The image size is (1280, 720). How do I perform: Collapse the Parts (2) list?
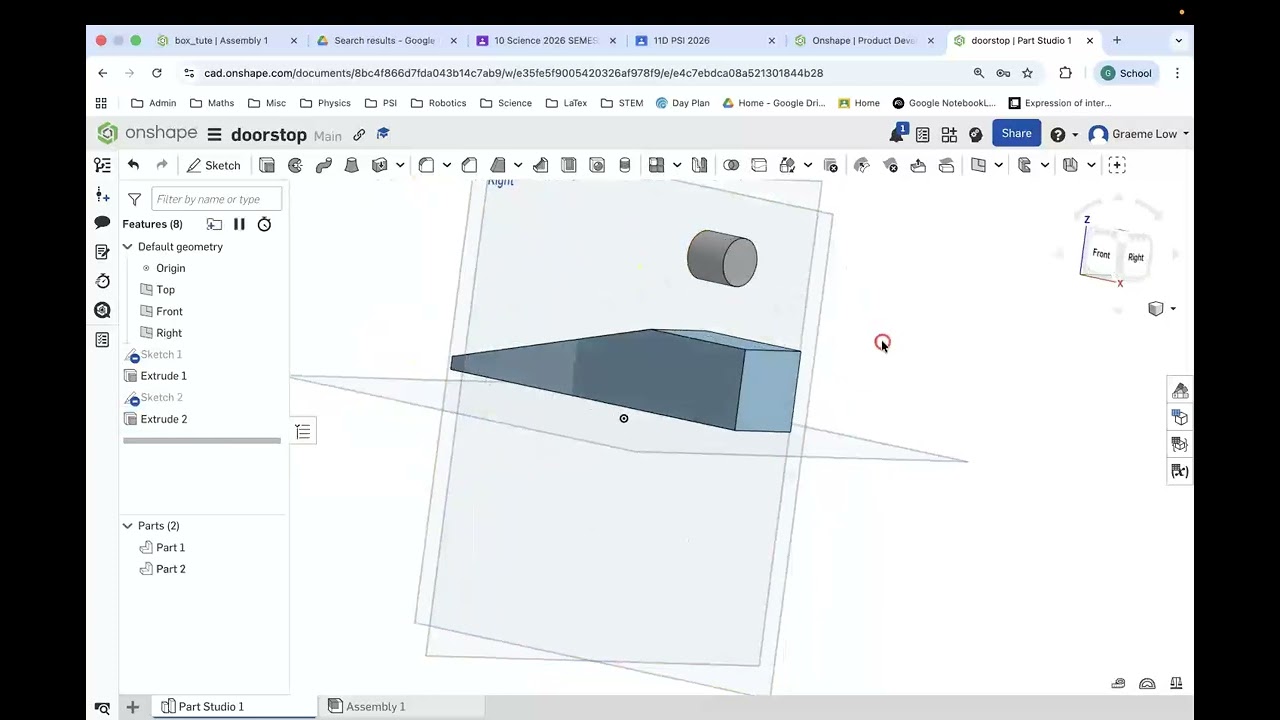point(128,525)
